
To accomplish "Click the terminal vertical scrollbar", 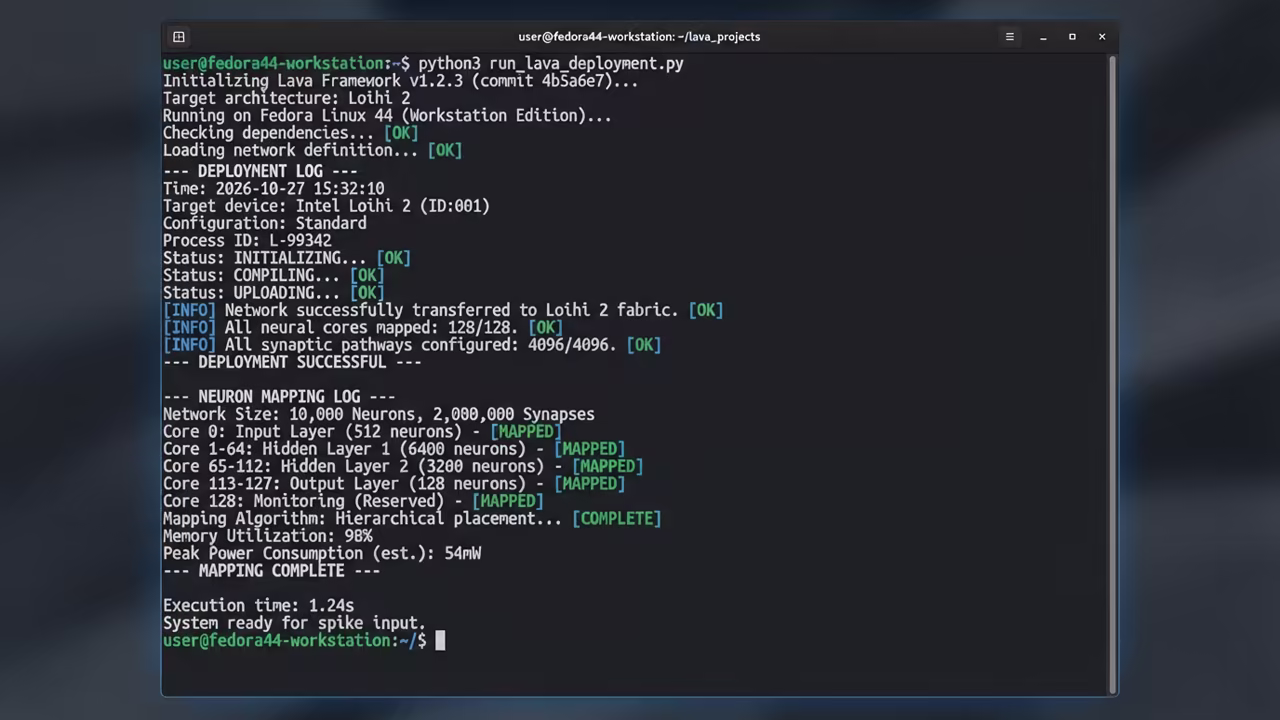I will coord(1112,373).
